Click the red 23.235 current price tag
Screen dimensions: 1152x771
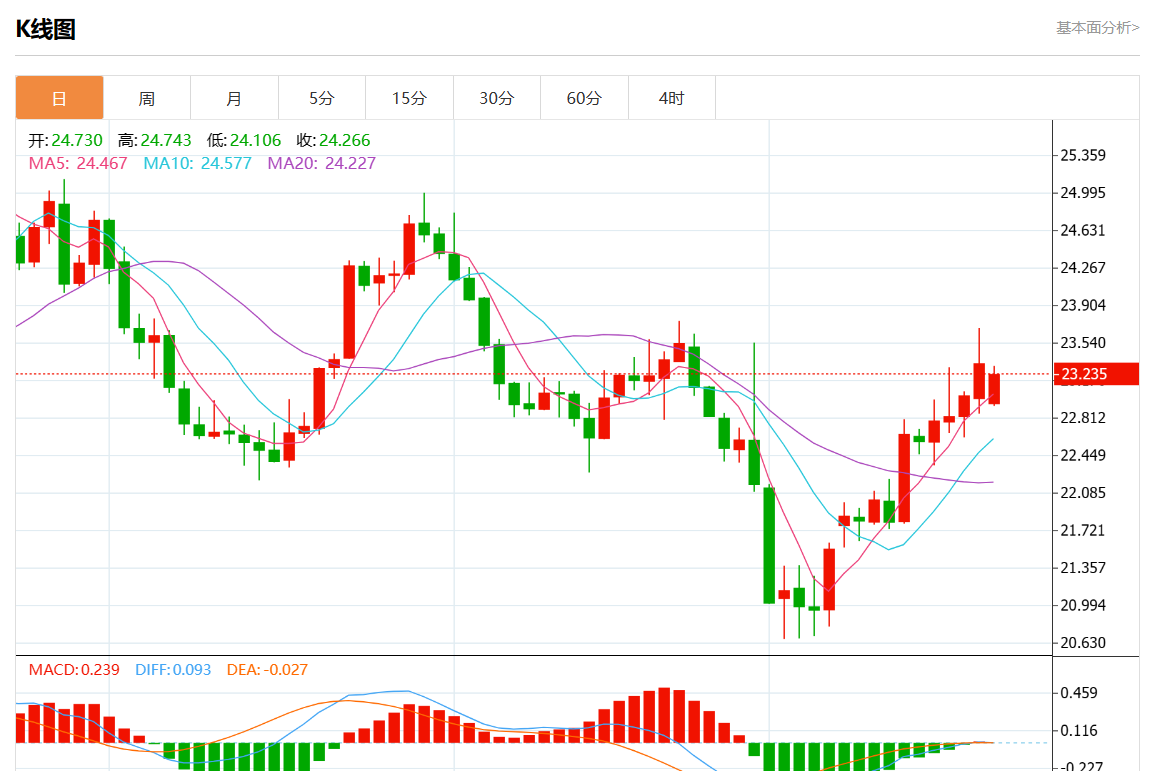tap(1096, 374)
